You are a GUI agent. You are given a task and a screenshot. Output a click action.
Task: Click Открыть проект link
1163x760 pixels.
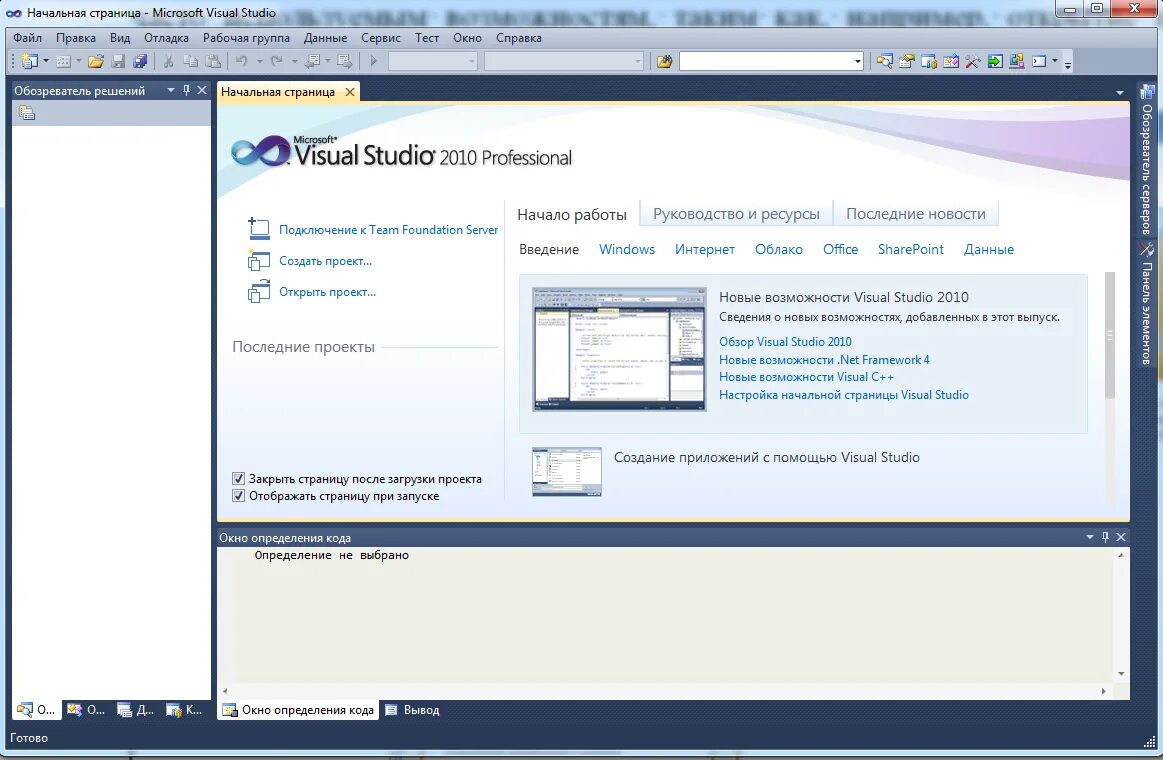[x=327, y=292]
